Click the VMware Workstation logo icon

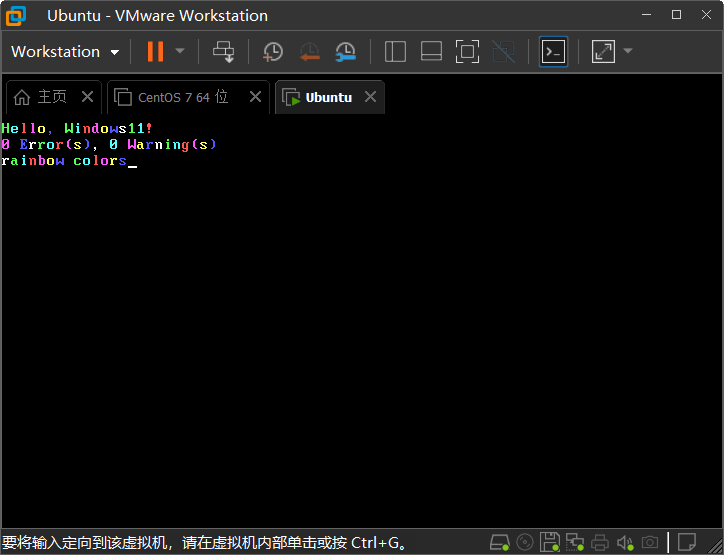[x=16, y=15]
